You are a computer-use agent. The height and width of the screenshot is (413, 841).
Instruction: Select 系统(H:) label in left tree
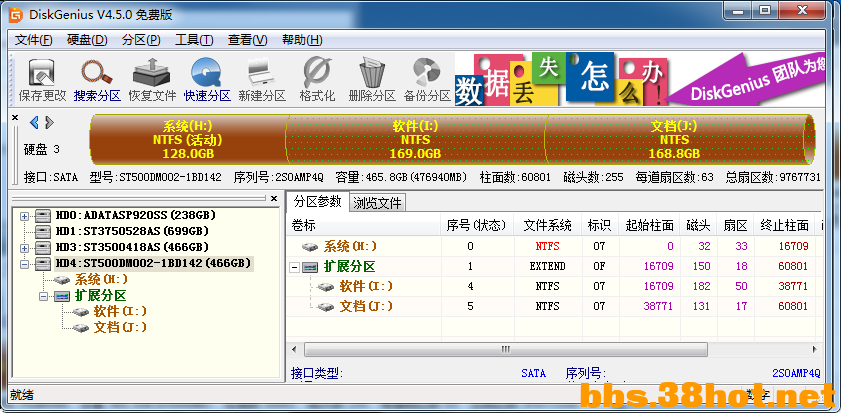click(101, 280)
